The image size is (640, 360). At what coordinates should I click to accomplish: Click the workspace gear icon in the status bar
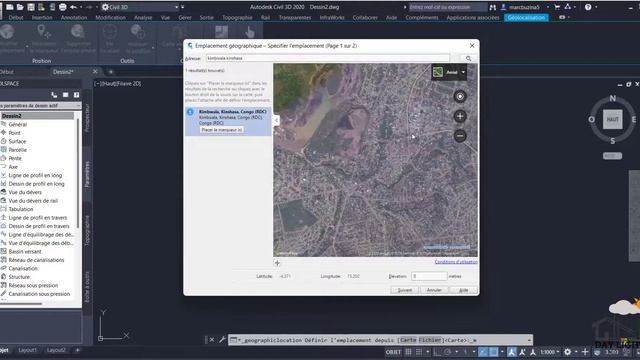(567, 352)
